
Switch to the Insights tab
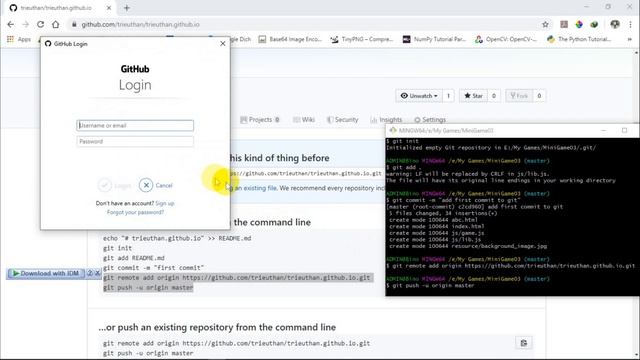click(x=386, y=120)
